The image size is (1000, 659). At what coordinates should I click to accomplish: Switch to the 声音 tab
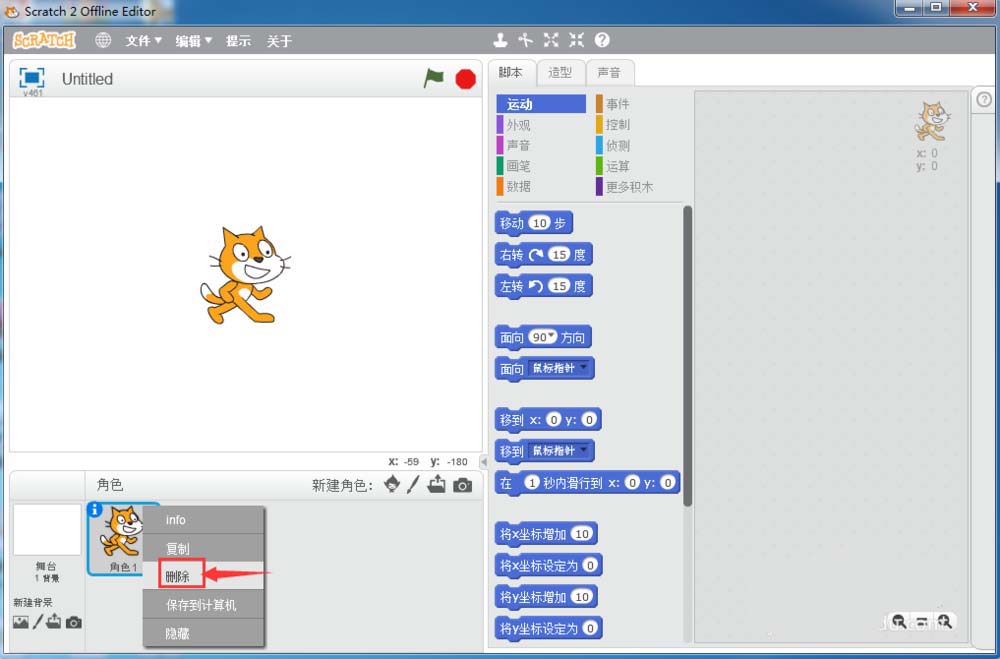(x=609, y=73)
